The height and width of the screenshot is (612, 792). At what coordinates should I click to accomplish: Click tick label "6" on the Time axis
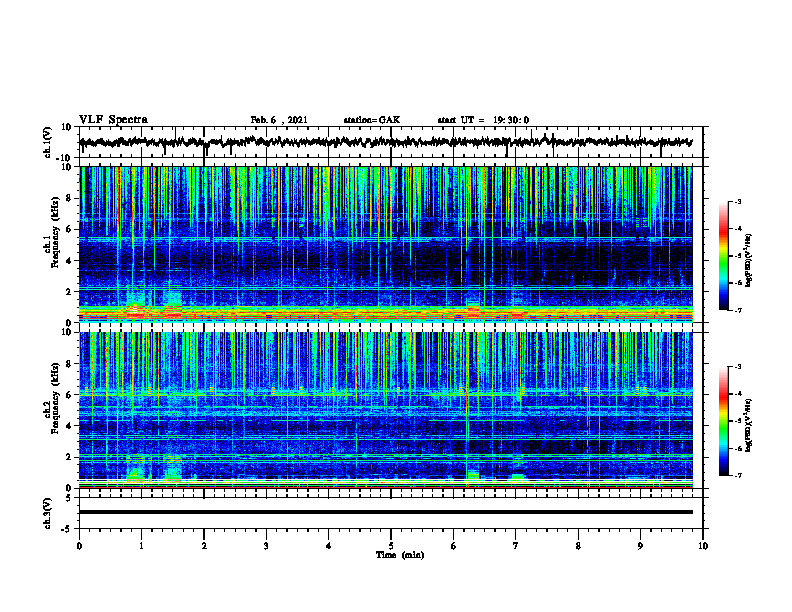click(x=454, y=546)
